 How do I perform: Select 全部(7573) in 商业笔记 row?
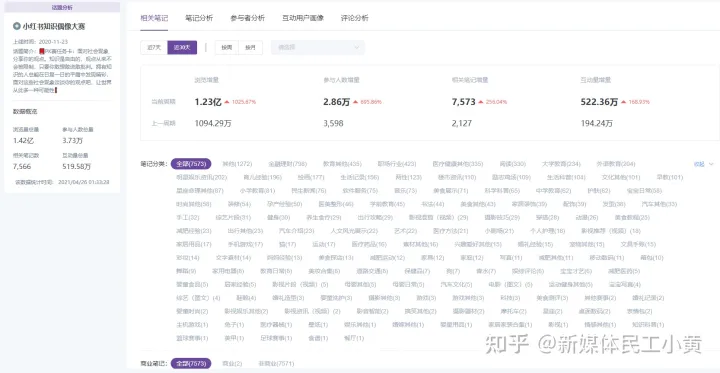[191, 364]
